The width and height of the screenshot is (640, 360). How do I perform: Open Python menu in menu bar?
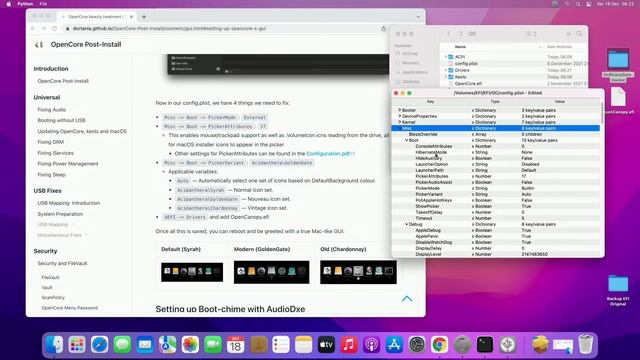click(x=25, y=4)
